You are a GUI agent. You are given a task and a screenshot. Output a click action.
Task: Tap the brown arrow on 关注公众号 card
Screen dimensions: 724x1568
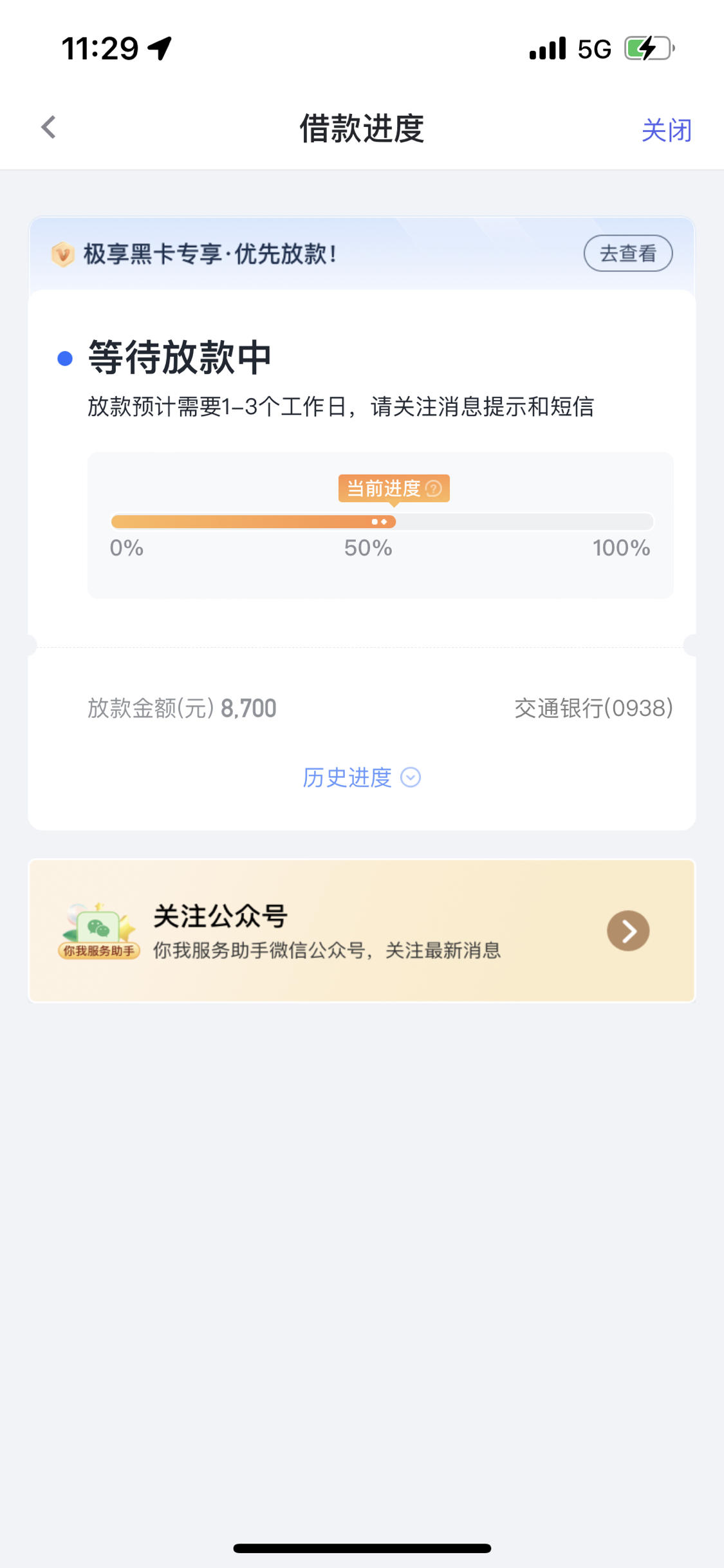coord(628,930)
